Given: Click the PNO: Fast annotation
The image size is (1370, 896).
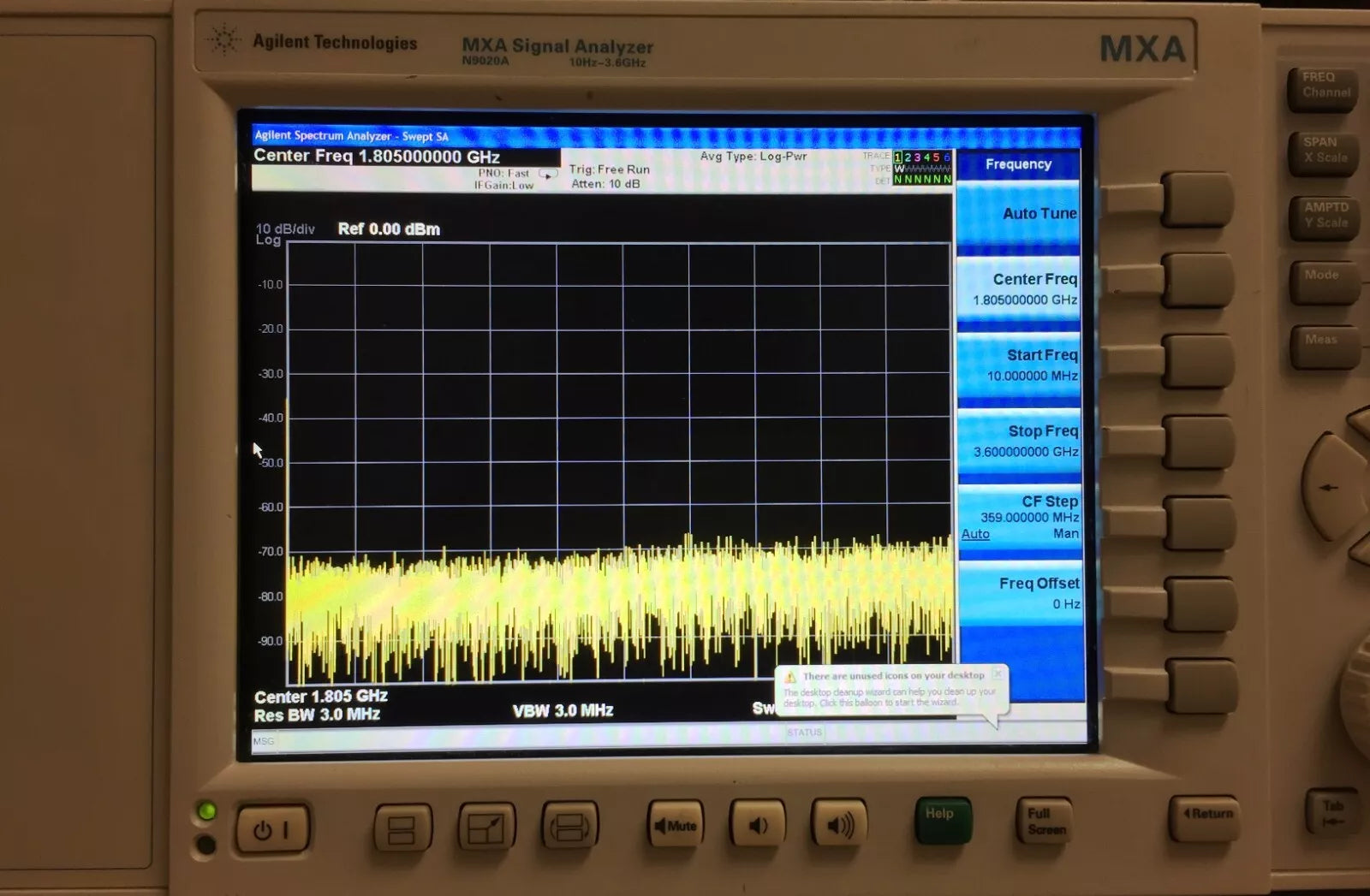Looking at the screenshot, I should click(503, 173).
